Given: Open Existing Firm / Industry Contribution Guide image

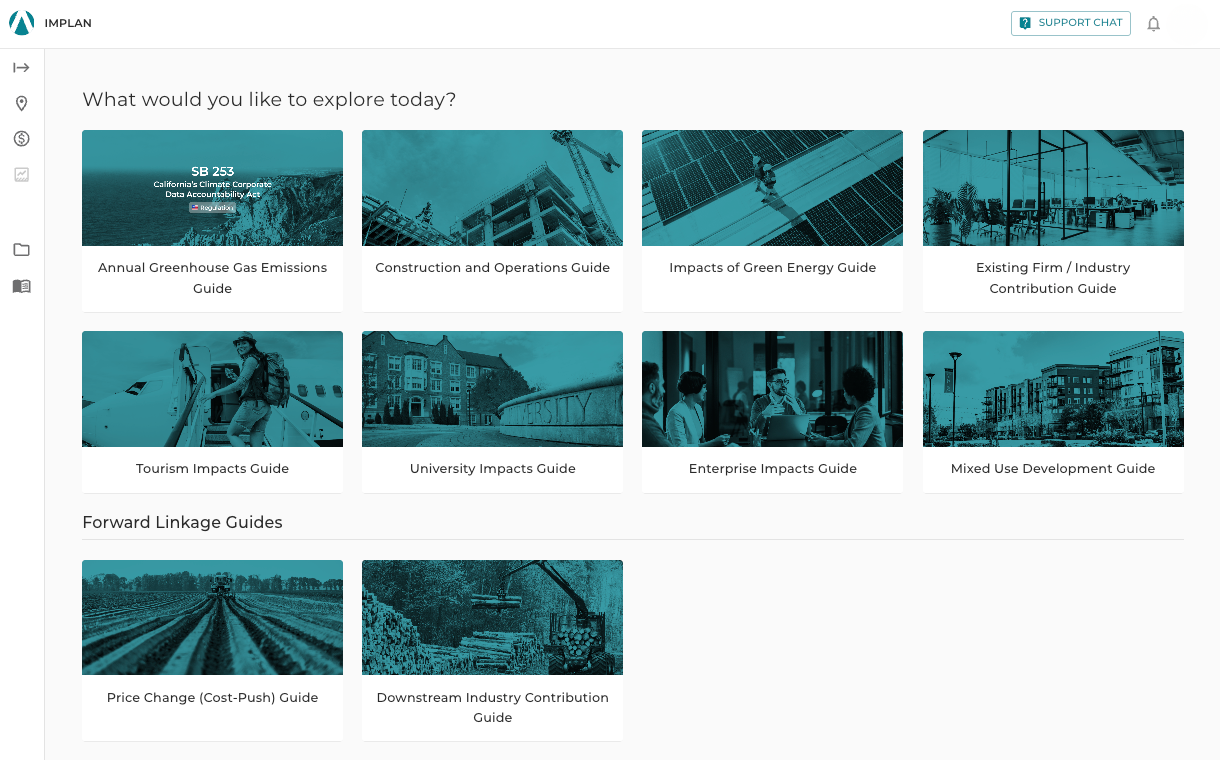Looking at the screenshot, I should coord(1053,188).
